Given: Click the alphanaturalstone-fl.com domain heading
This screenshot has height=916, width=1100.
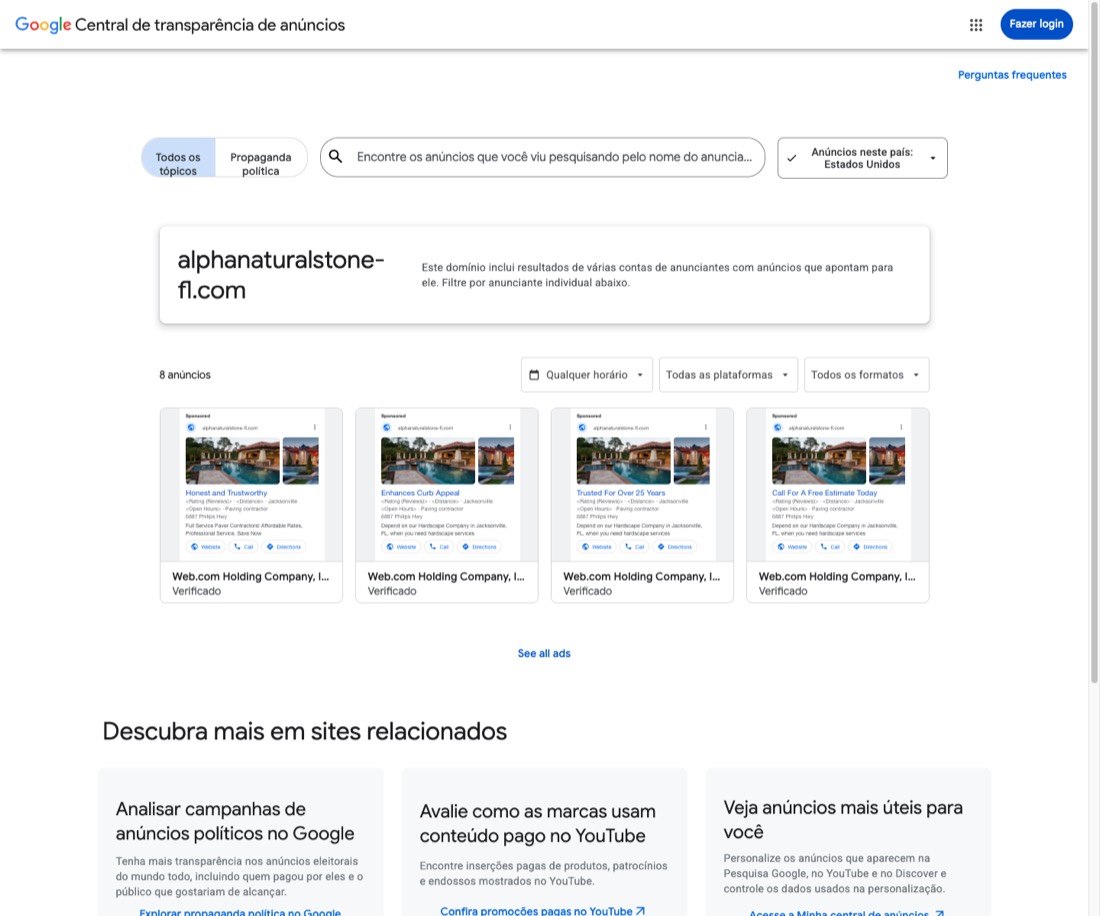Looking at the screenshot, I should (281, 275).
